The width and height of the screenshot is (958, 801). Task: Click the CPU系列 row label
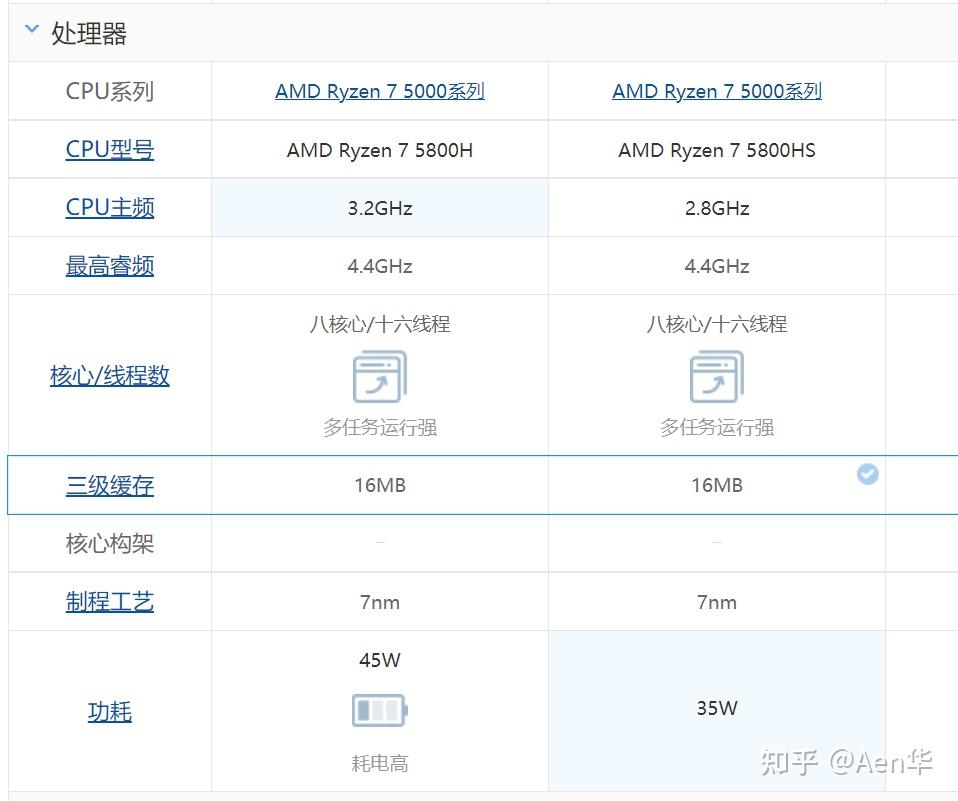point(110,92)
